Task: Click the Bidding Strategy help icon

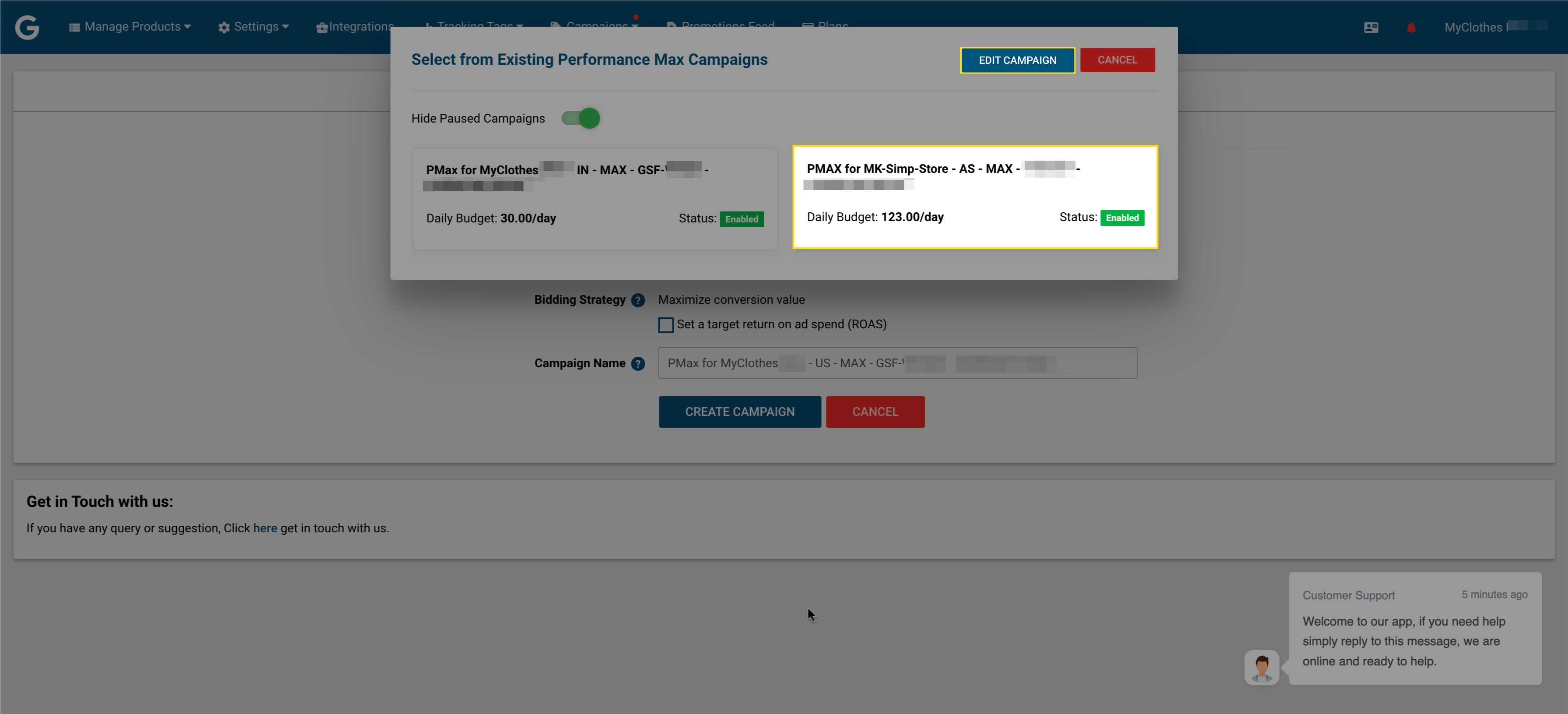Action: pos(637,300)
